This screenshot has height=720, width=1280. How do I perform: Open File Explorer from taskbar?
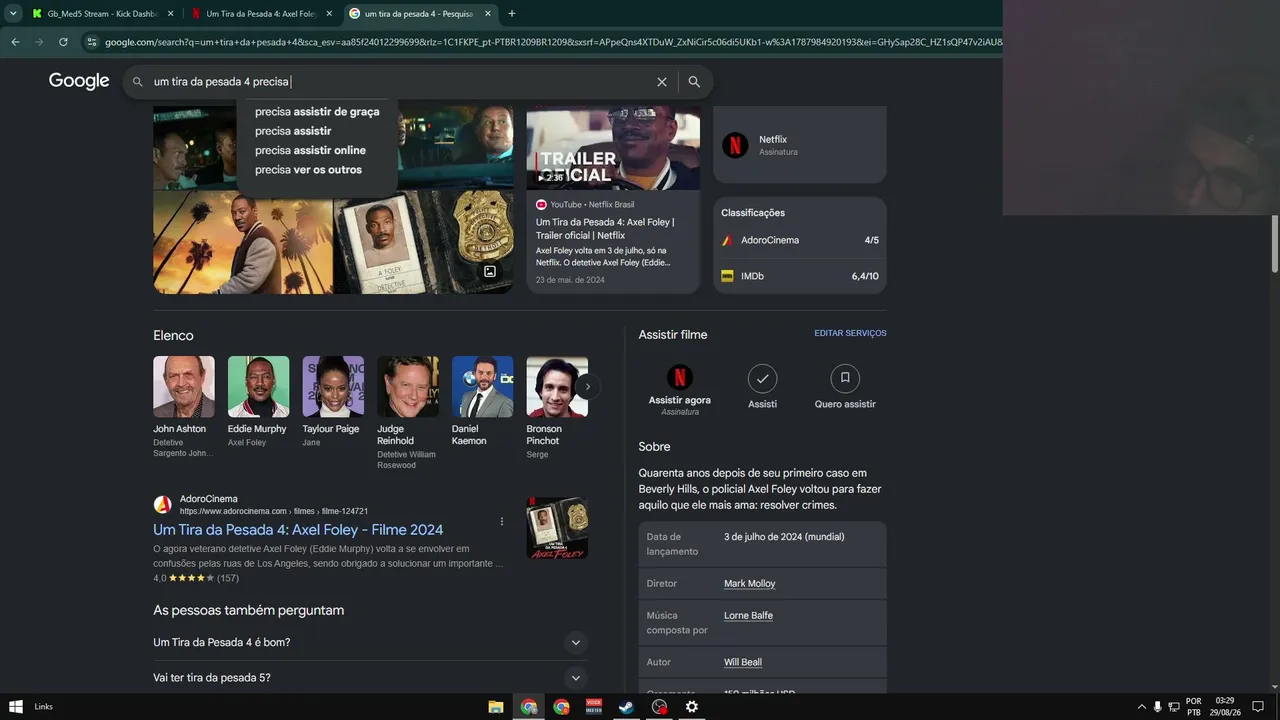[496, 707]
